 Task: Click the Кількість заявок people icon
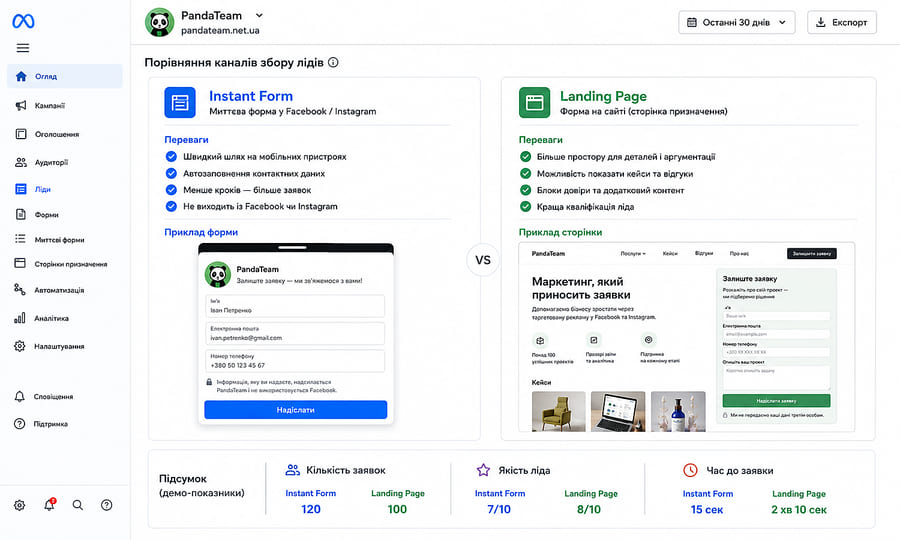click(293, 470)
